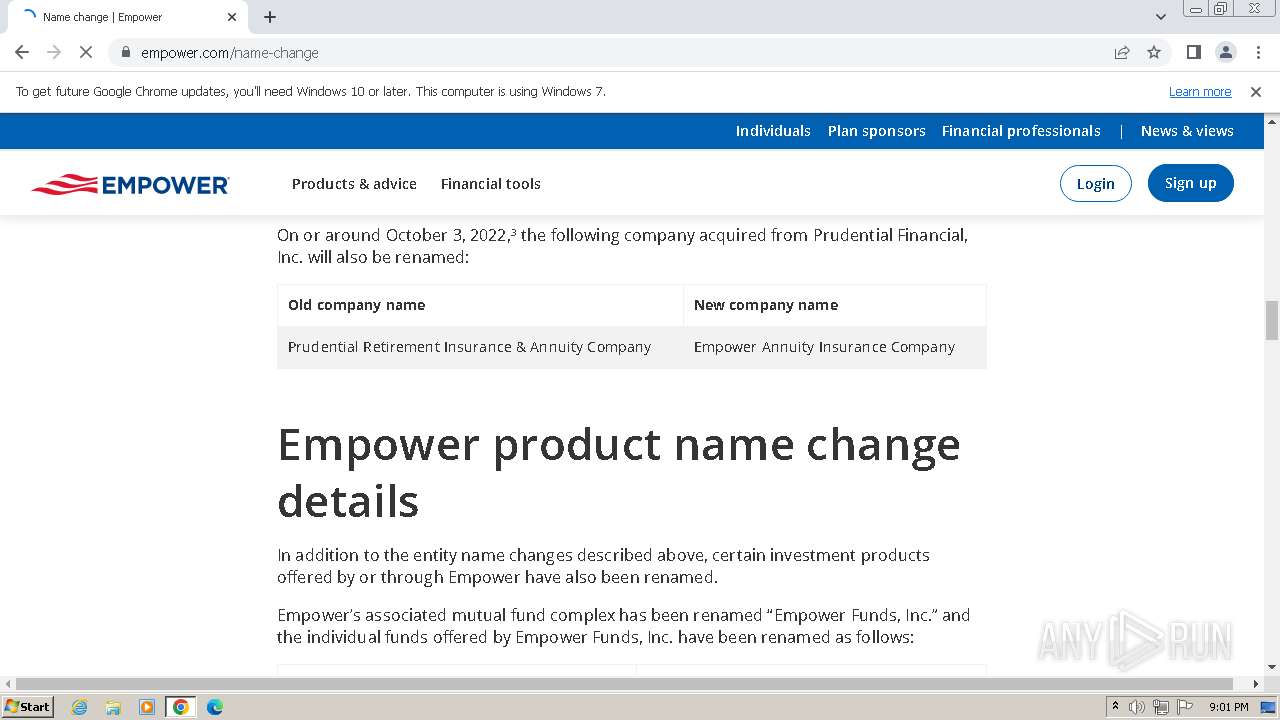Share this page icon
This screenshot has height=720, width=1280.
1122,52
